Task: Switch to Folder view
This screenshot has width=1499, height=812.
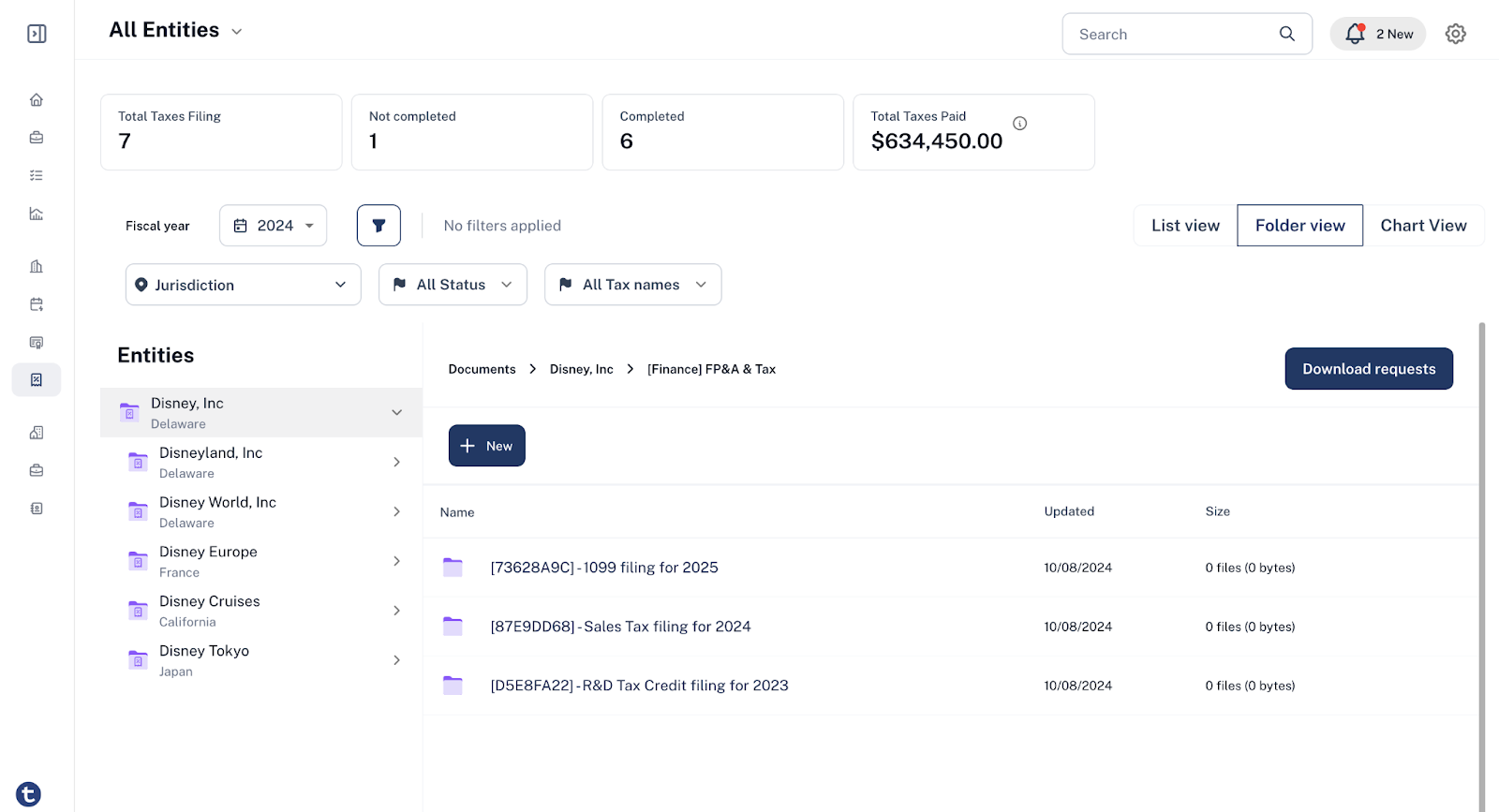Action: (1299, 226)
